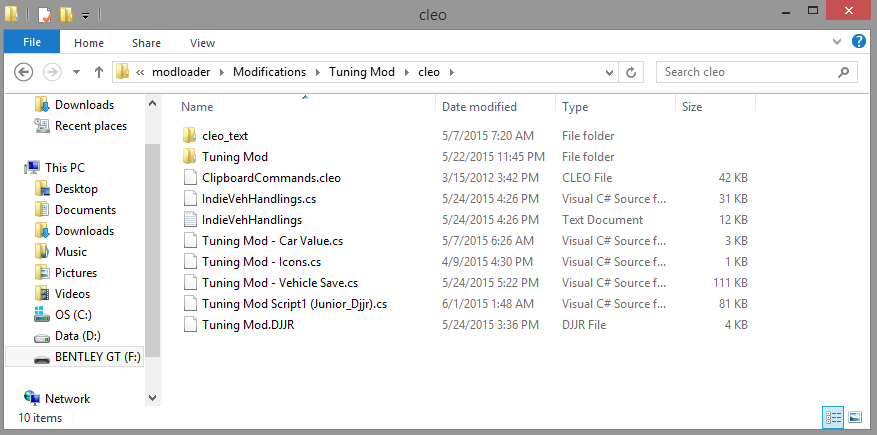Image resolution: width=877 pixels, height=435 pixels.
Task: Click the Properties icon in Quick Access Toolbar
Action: click(44, 15)
